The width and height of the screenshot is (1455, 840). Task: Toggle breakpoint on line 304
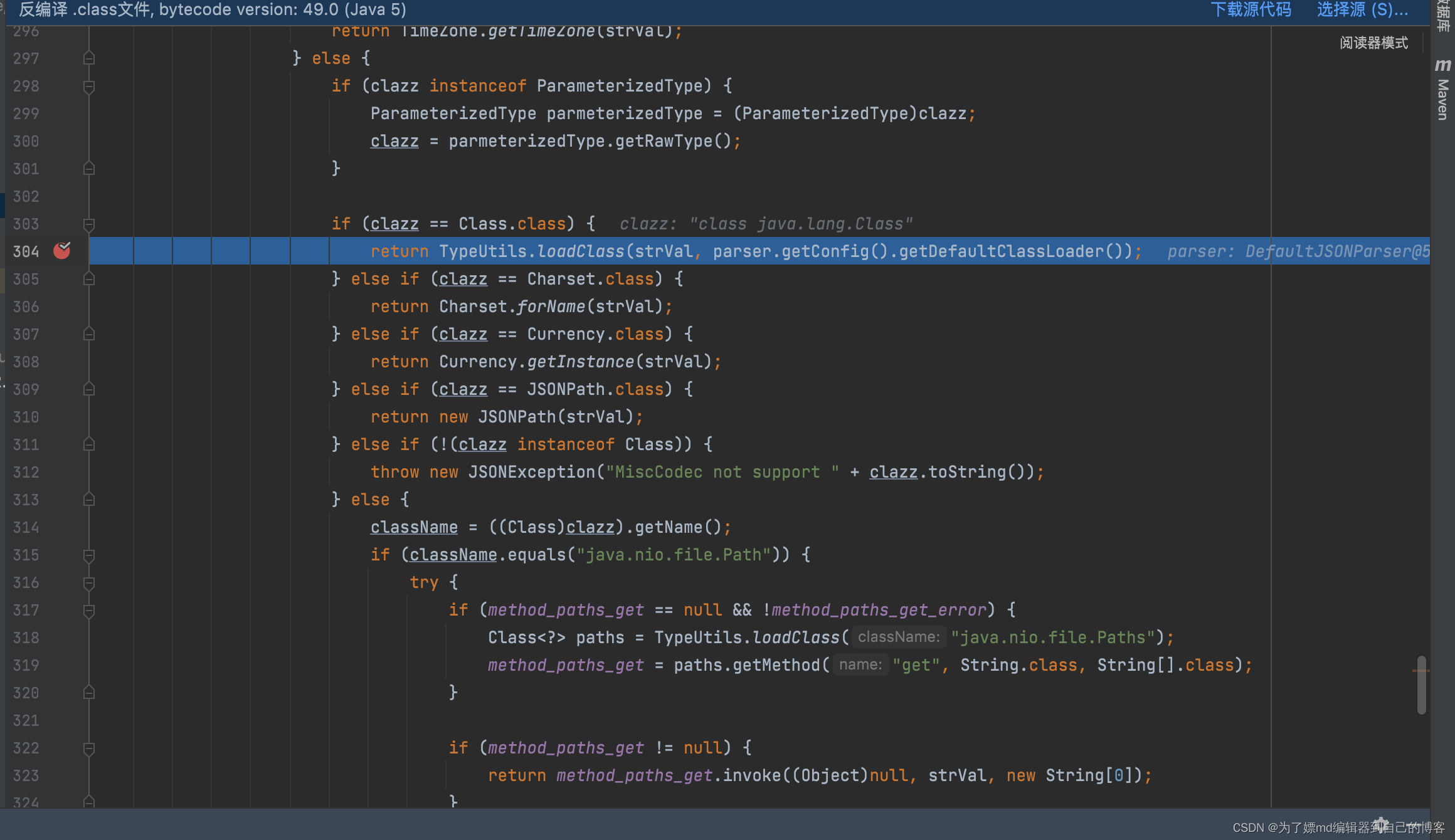pos(61,251)
